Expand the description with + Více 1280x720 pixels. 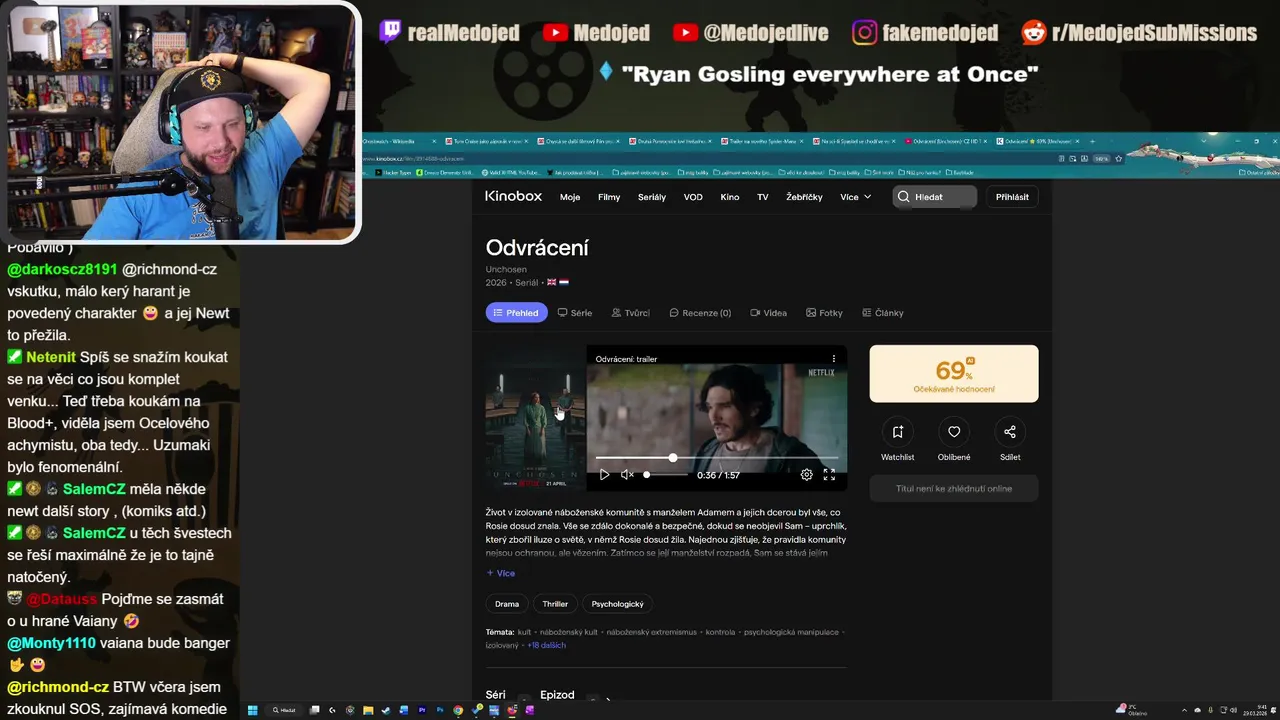pos(501,573)
